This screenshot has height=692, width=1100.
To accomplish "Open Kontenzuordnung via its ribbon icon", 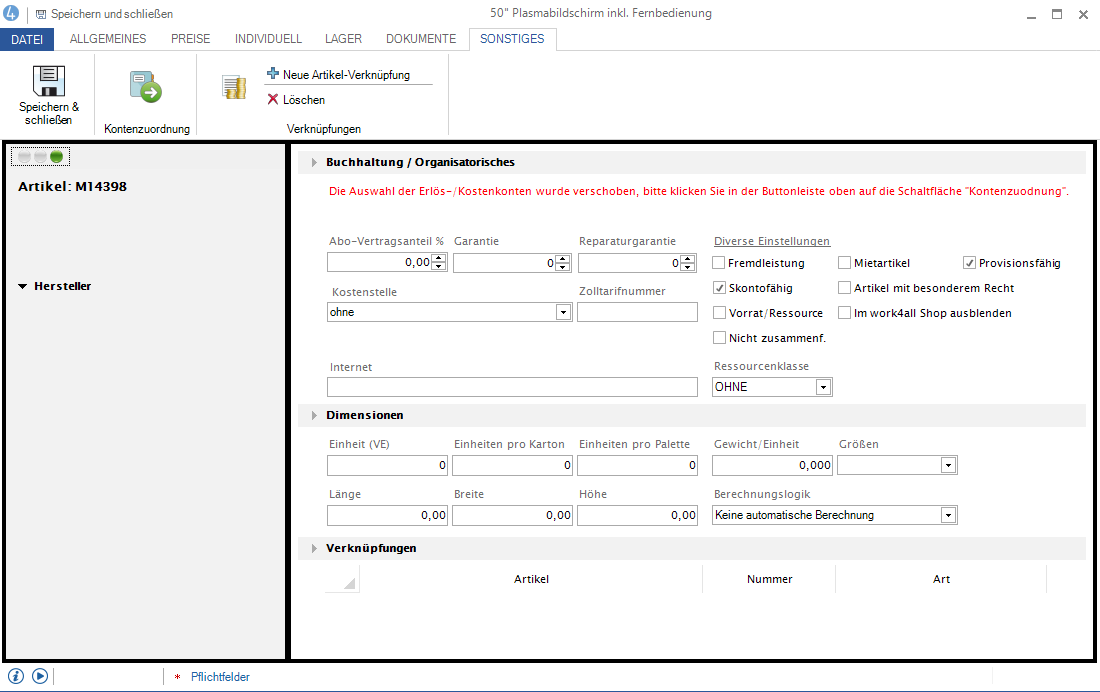I will coord(146,88).
